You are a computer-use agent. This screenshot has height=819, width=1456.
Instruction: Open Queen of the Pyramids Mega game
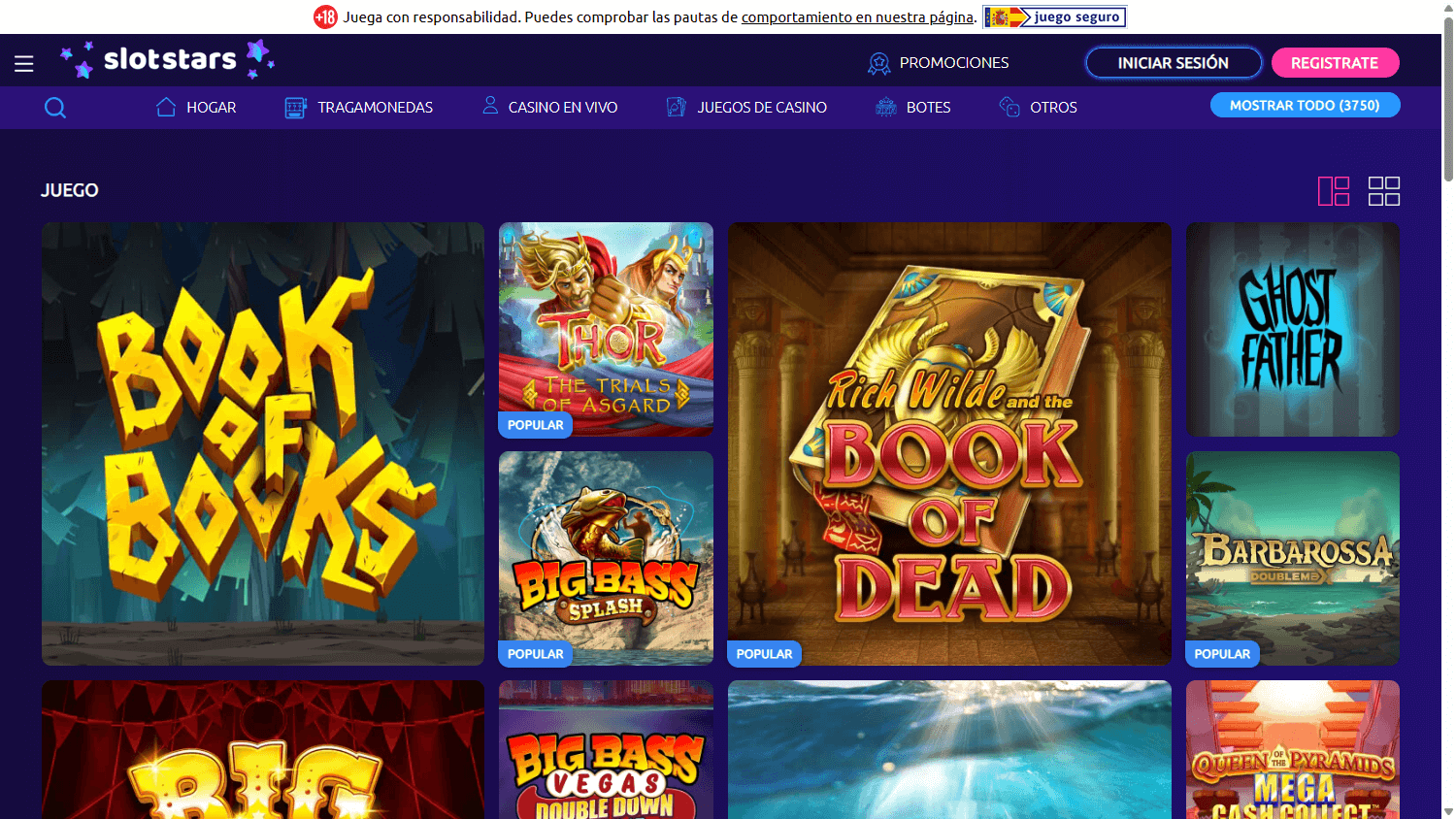(1293, 749)
